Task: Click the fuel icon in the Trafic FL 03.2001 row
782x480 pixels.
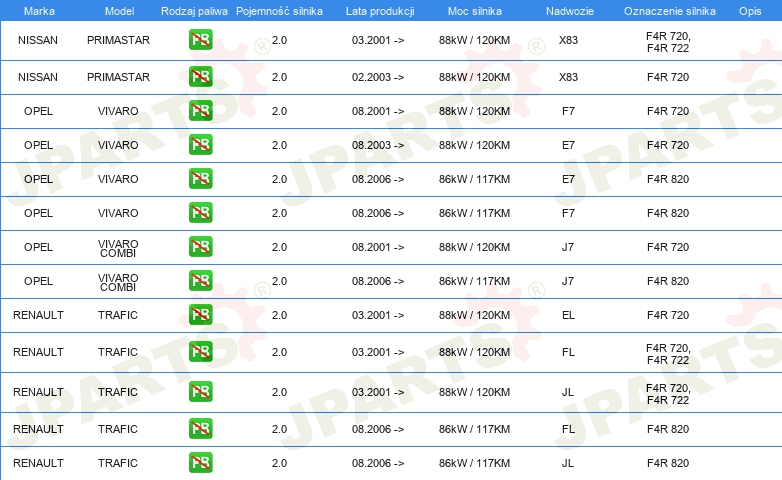Action: pyautogui.click(x=200, y=352)
